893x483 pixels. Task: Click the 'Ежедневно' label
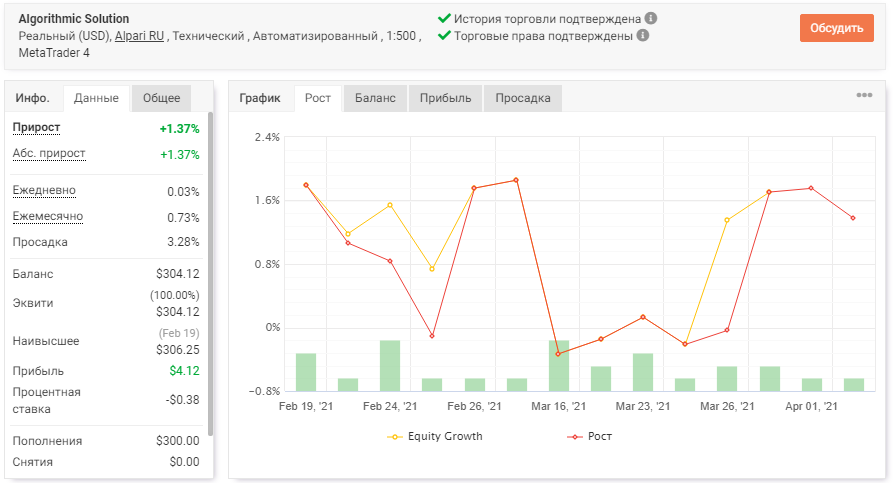click(44, 190)
